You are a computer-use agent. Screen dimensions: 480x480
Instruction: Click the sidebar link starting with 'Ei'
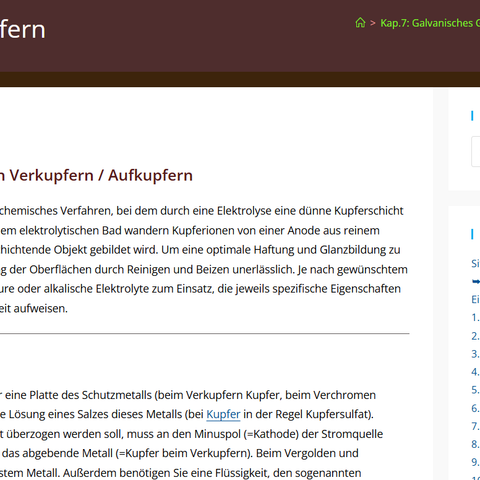click(475, 299)
